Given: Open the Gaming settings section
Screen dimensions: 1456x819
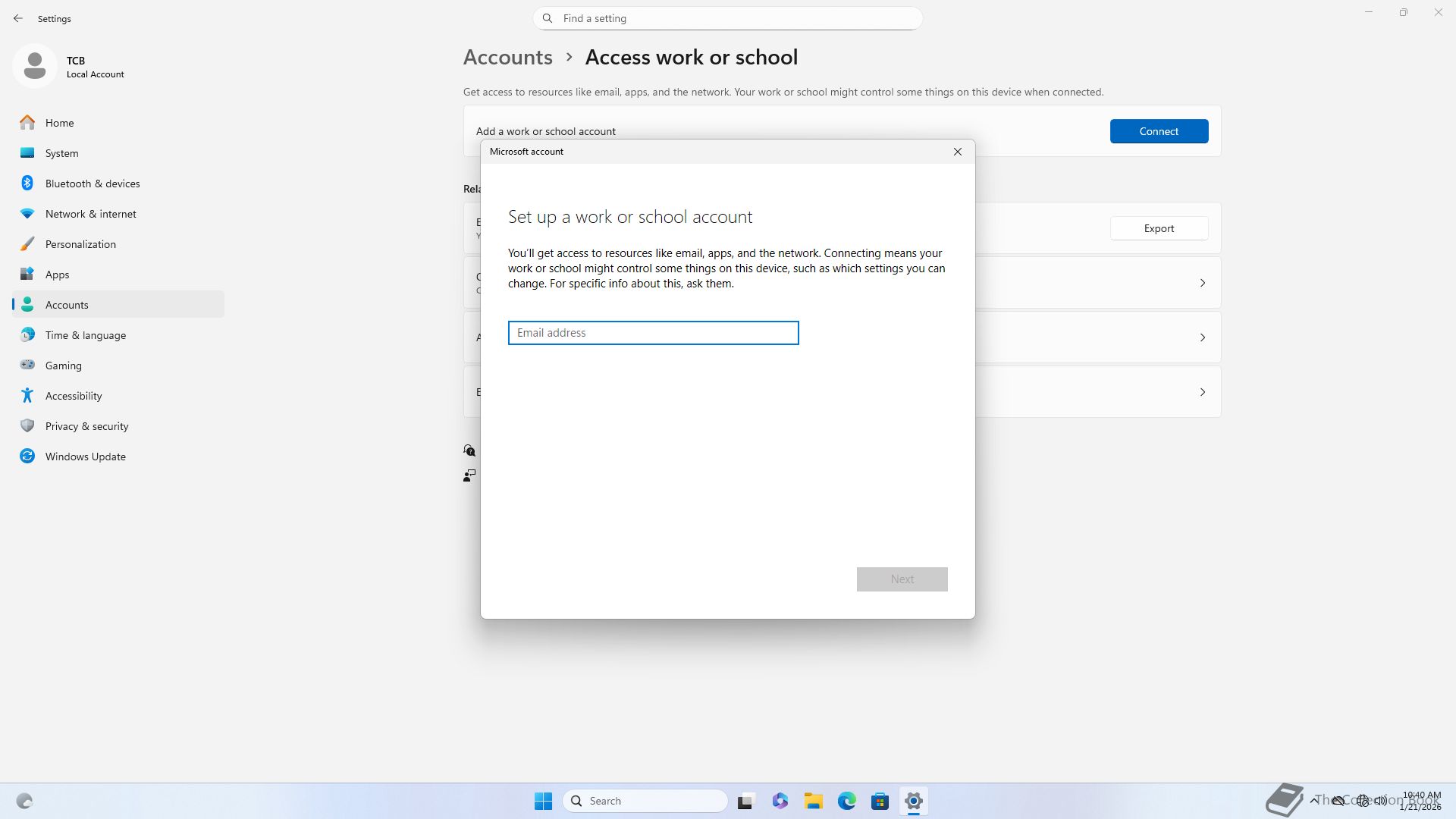Looking at the screenshot, I should (x=63, y=366).
